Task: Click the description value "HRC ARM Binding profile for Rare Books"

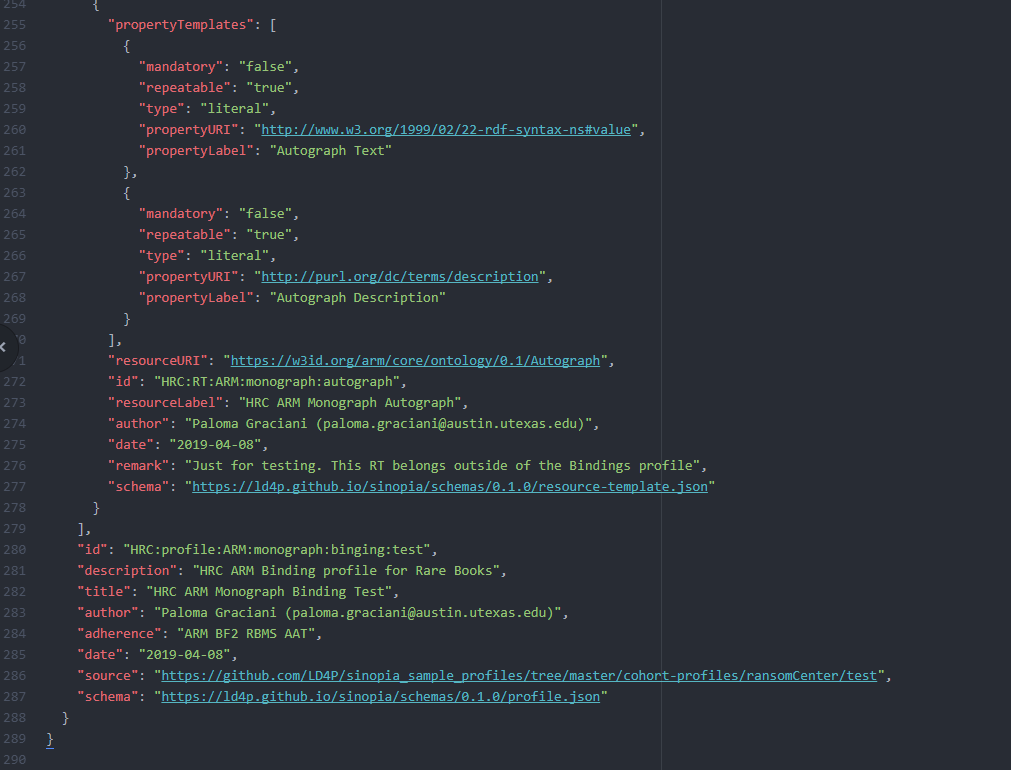Action: point(346,571)
